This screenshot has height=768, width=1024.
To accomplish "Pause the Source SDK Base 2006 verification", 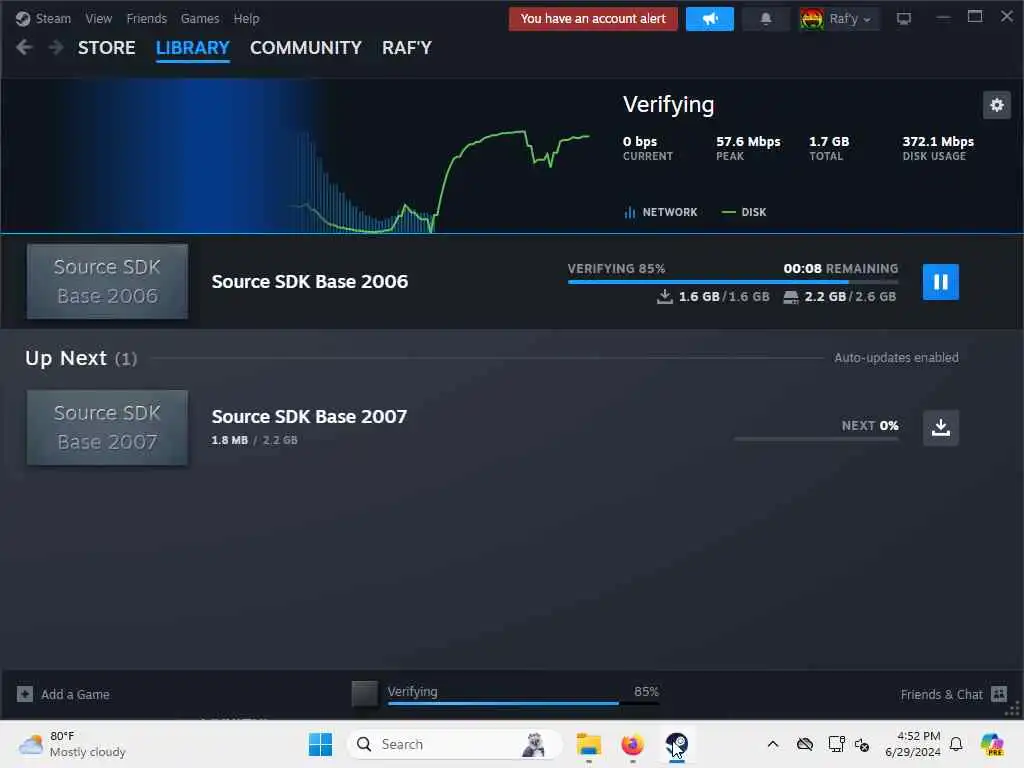I will 940,281.
